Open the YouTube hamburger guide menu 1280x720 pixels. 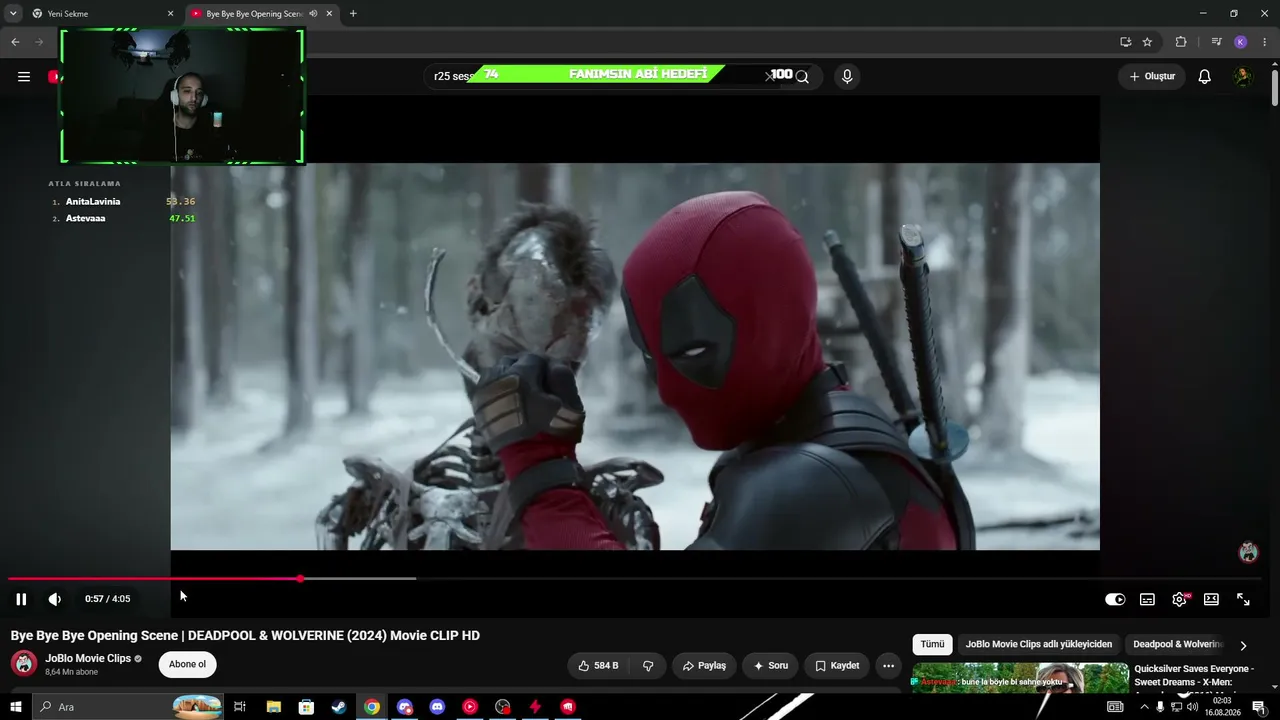tap(24, 77)
